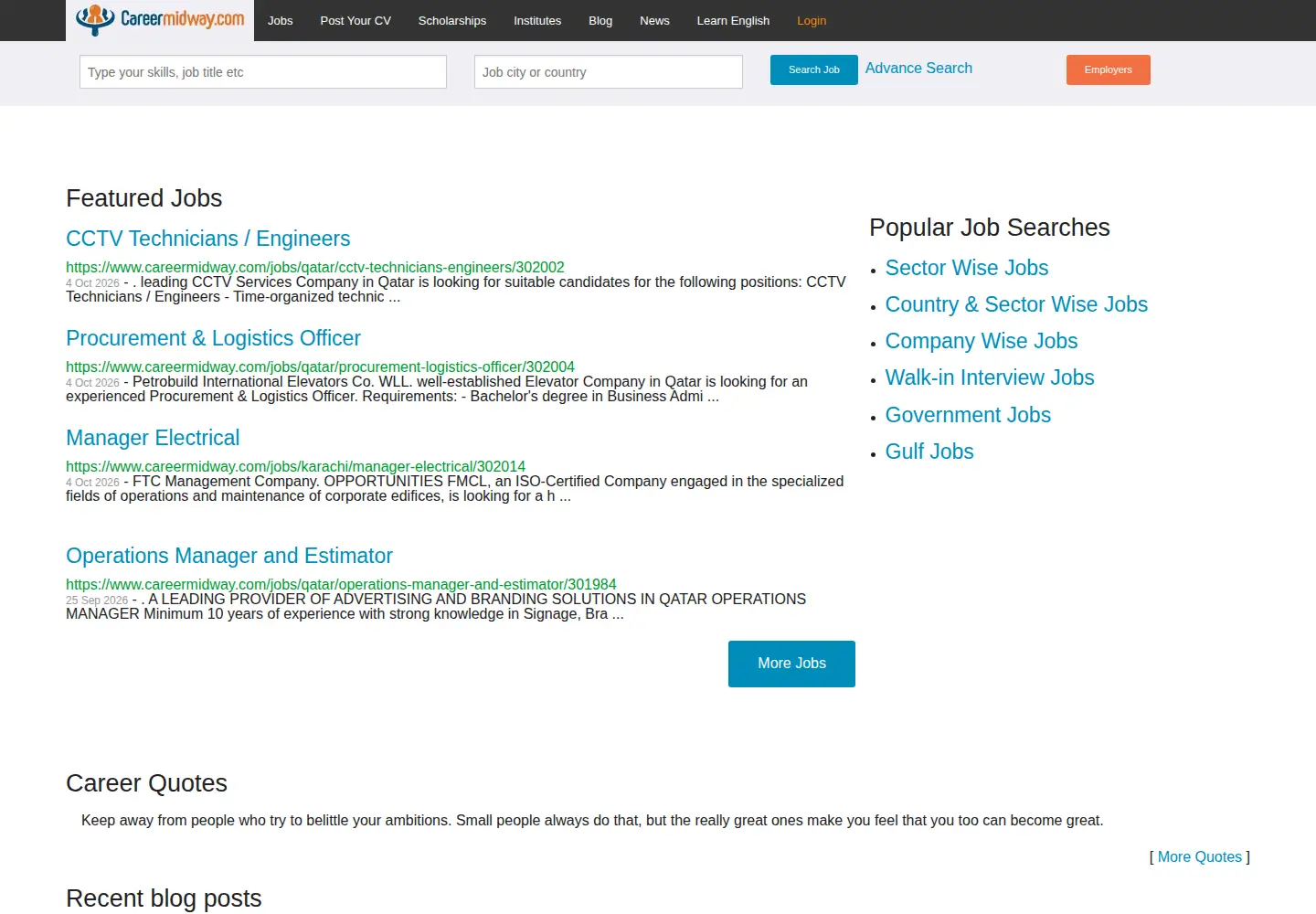The height and width of the screenshot is (914, 1316).
Task: Click the Careermidway.com logo
Action: [160, 19]
